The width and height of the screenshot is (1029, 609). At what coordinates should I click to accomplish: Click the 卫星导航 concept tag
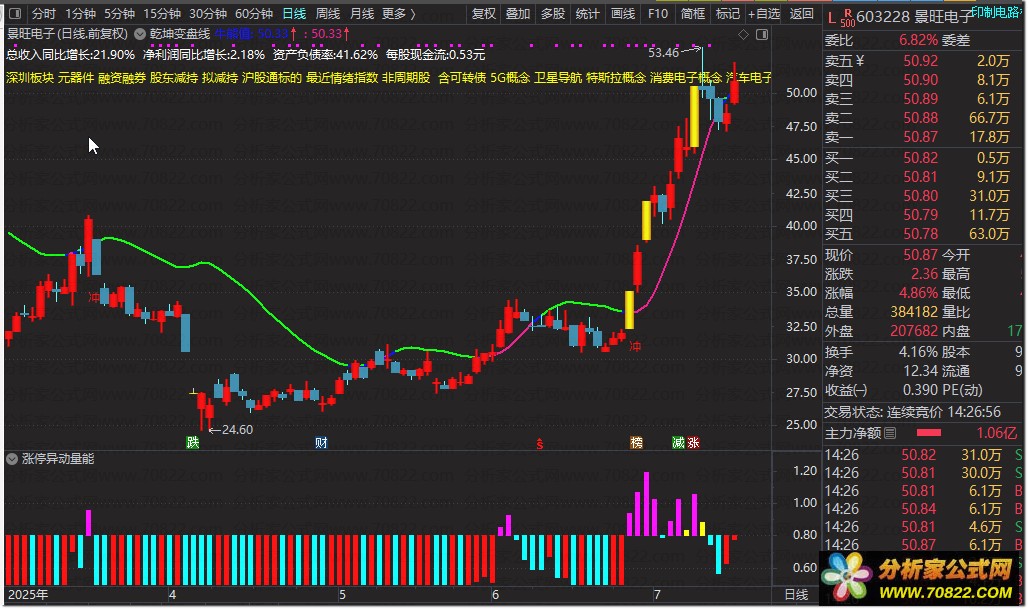point(558,77)
